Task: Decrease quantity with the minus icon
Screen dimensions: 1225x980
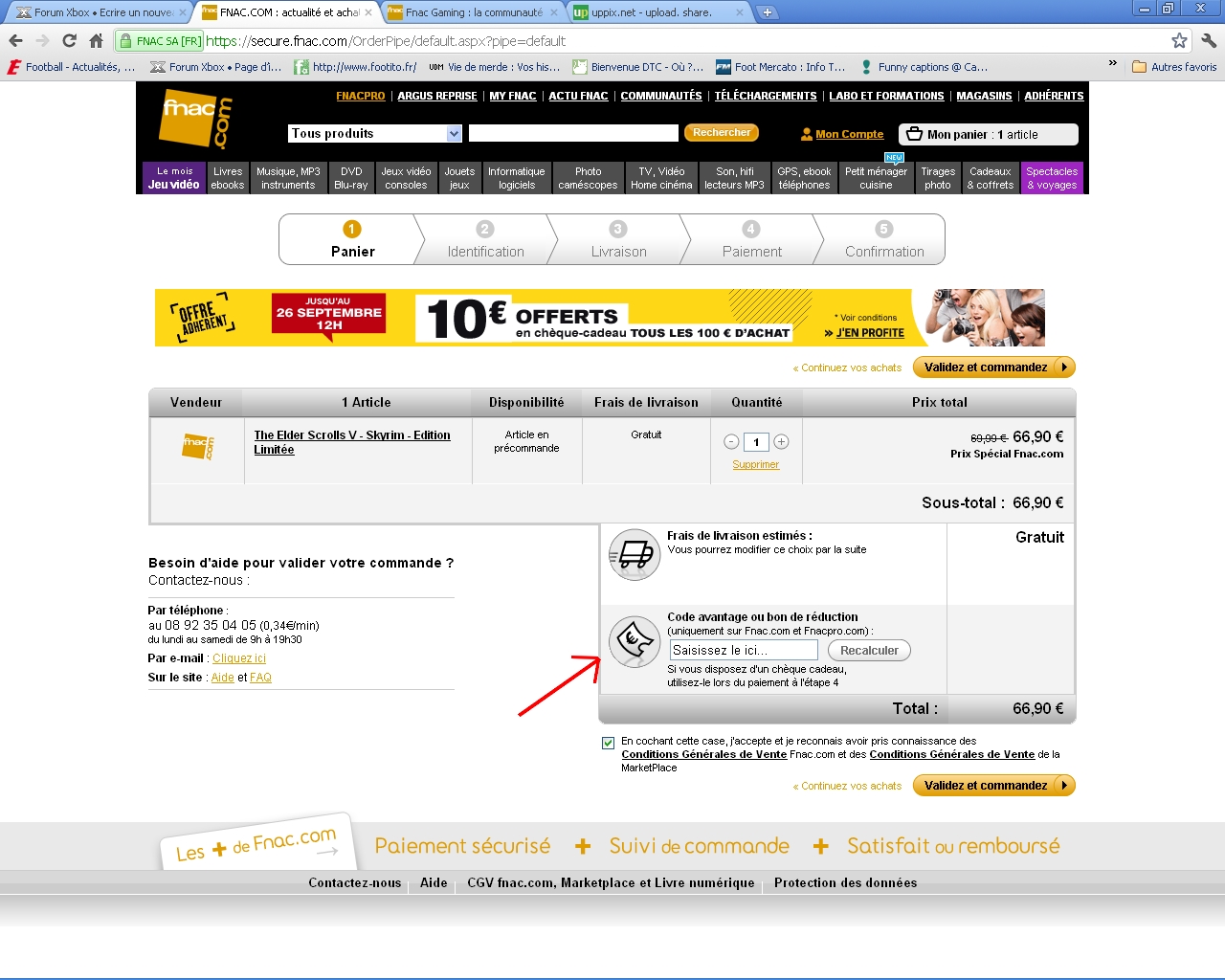Action: (x=731, y=442)
